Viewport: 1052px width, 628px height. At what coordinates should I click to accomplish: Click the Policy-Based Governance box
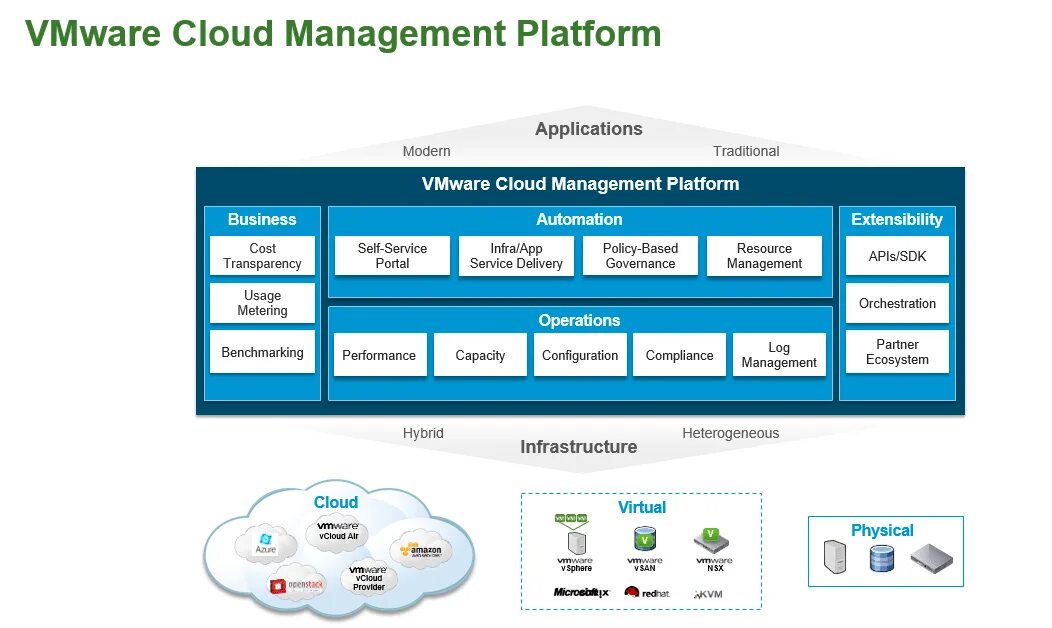[640, 256]
